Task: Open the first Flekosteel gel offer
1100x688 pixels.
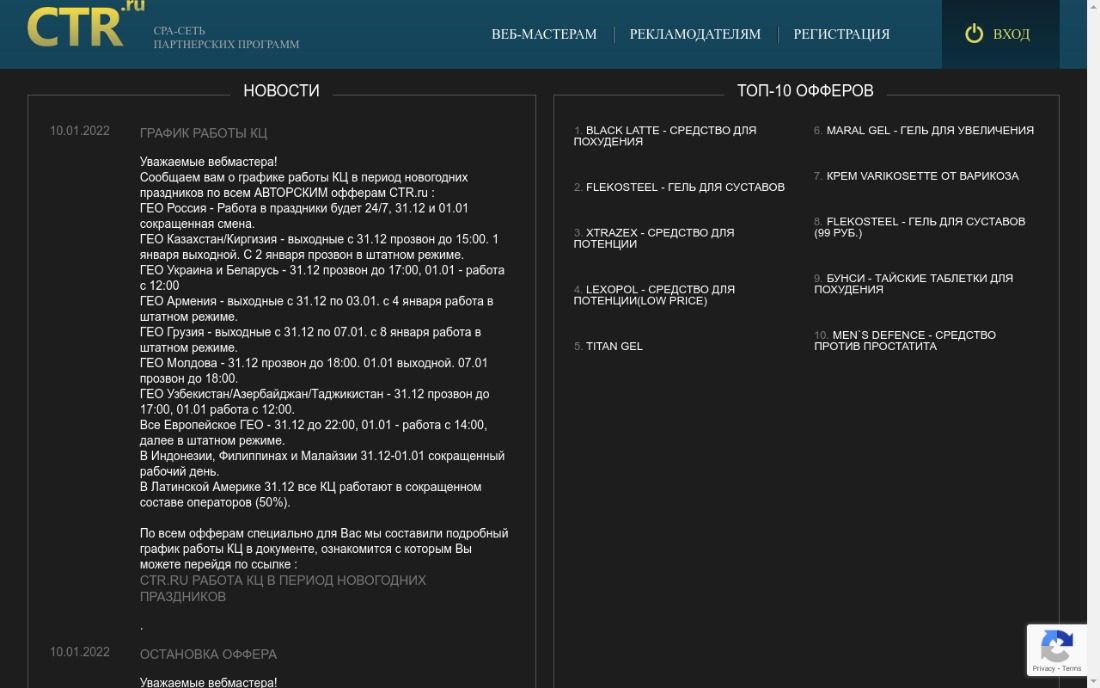Action: [x=685, y=187]
